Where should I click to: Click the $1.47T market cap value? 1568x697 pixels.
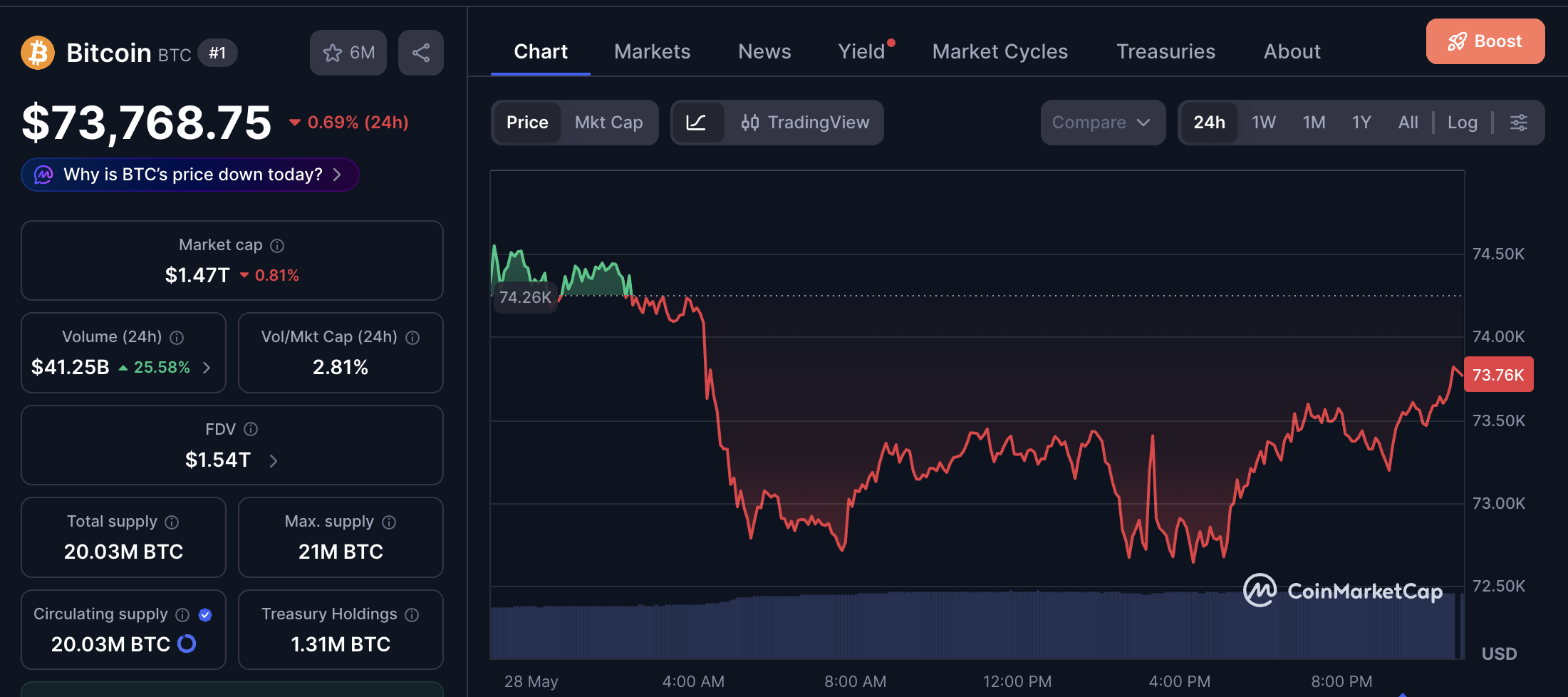[x=197, y=275]
